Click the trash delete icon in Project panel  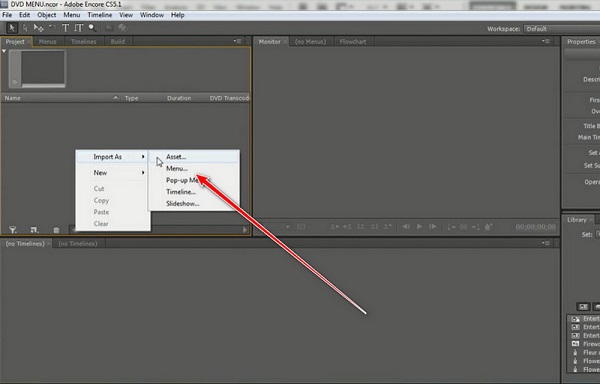tap(56, 230)
